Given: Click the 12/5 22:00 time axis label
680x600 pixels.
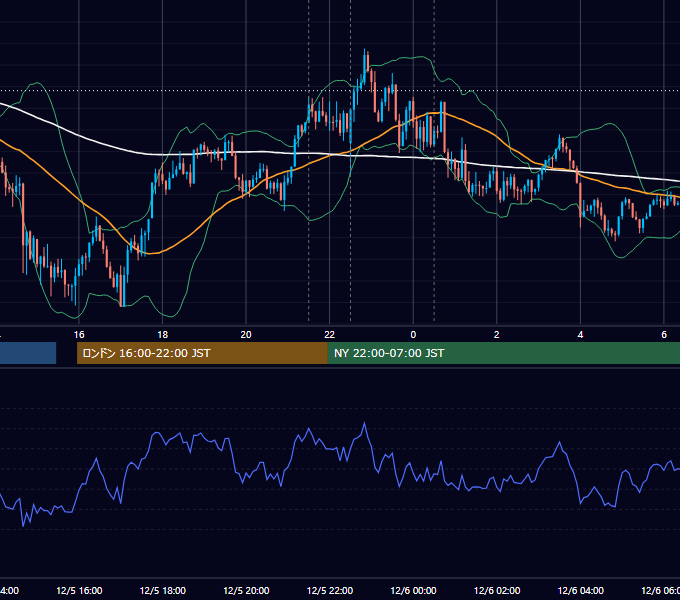Looking at the screenshot, I should click(330, 590).
